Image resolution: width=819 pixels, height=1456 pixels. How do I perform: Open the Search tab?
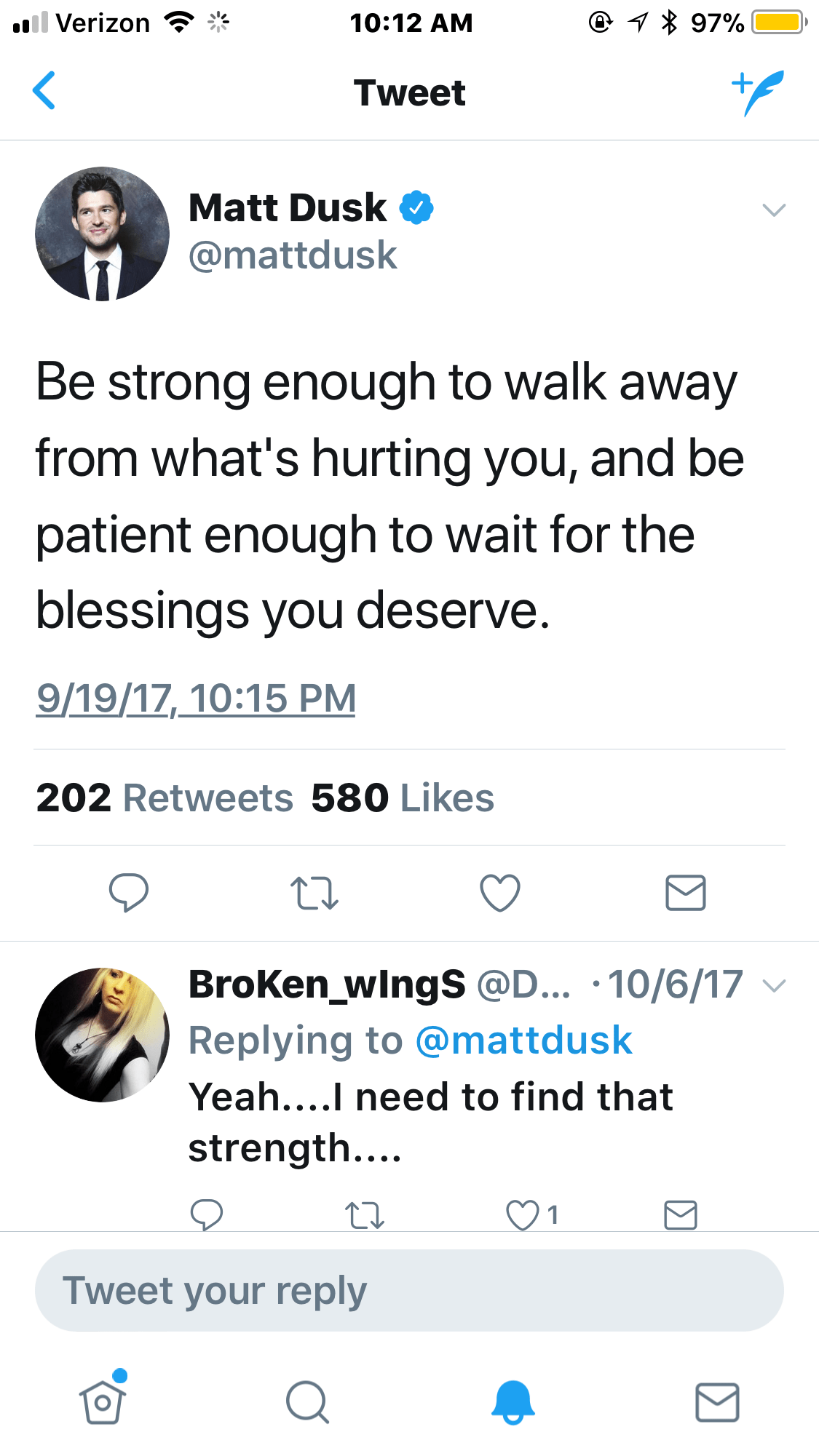coord(307,1401)
